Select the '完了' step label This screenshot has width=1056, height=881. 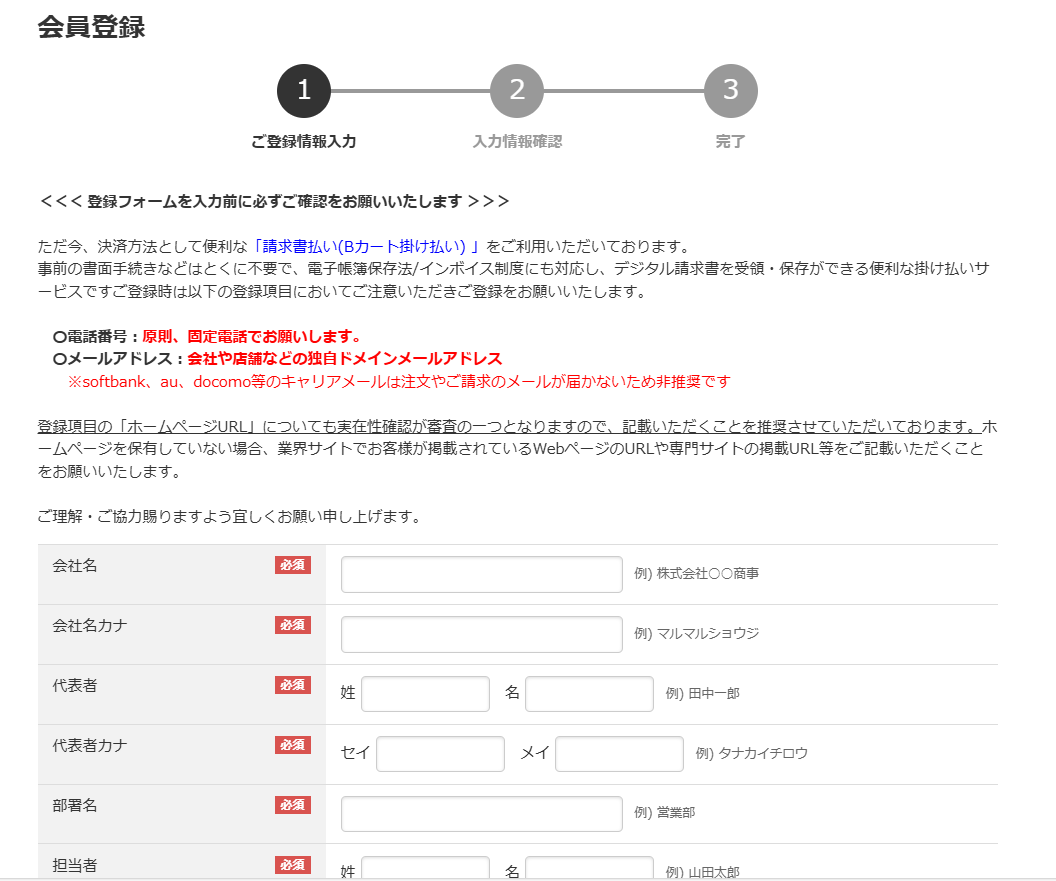click(731, 141)
